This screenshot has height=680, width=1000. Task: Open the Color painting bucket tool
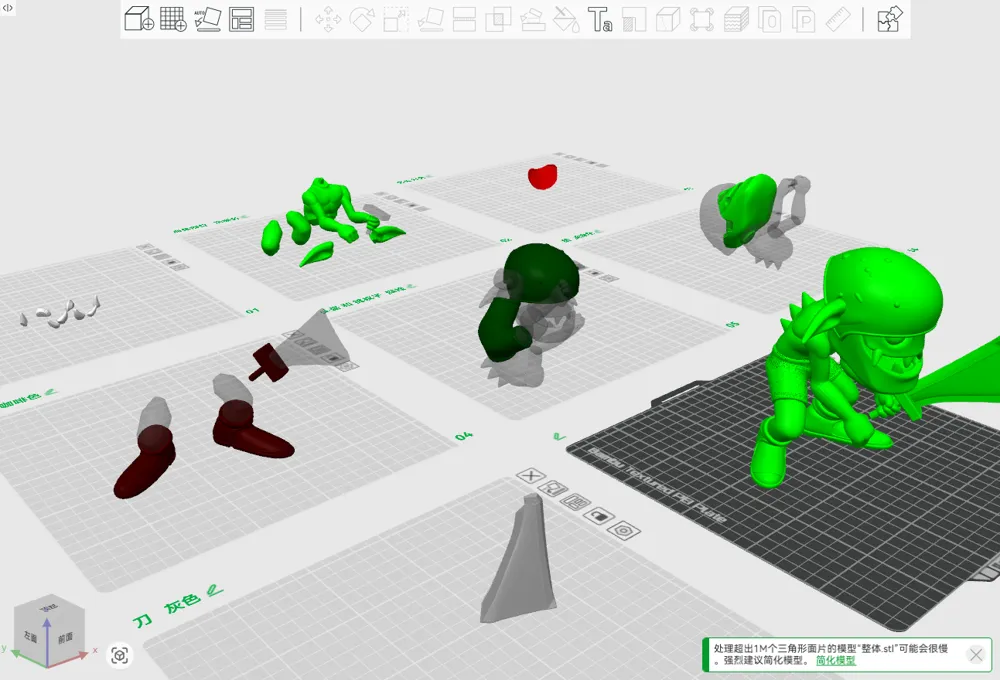click(x=566, y=19)
